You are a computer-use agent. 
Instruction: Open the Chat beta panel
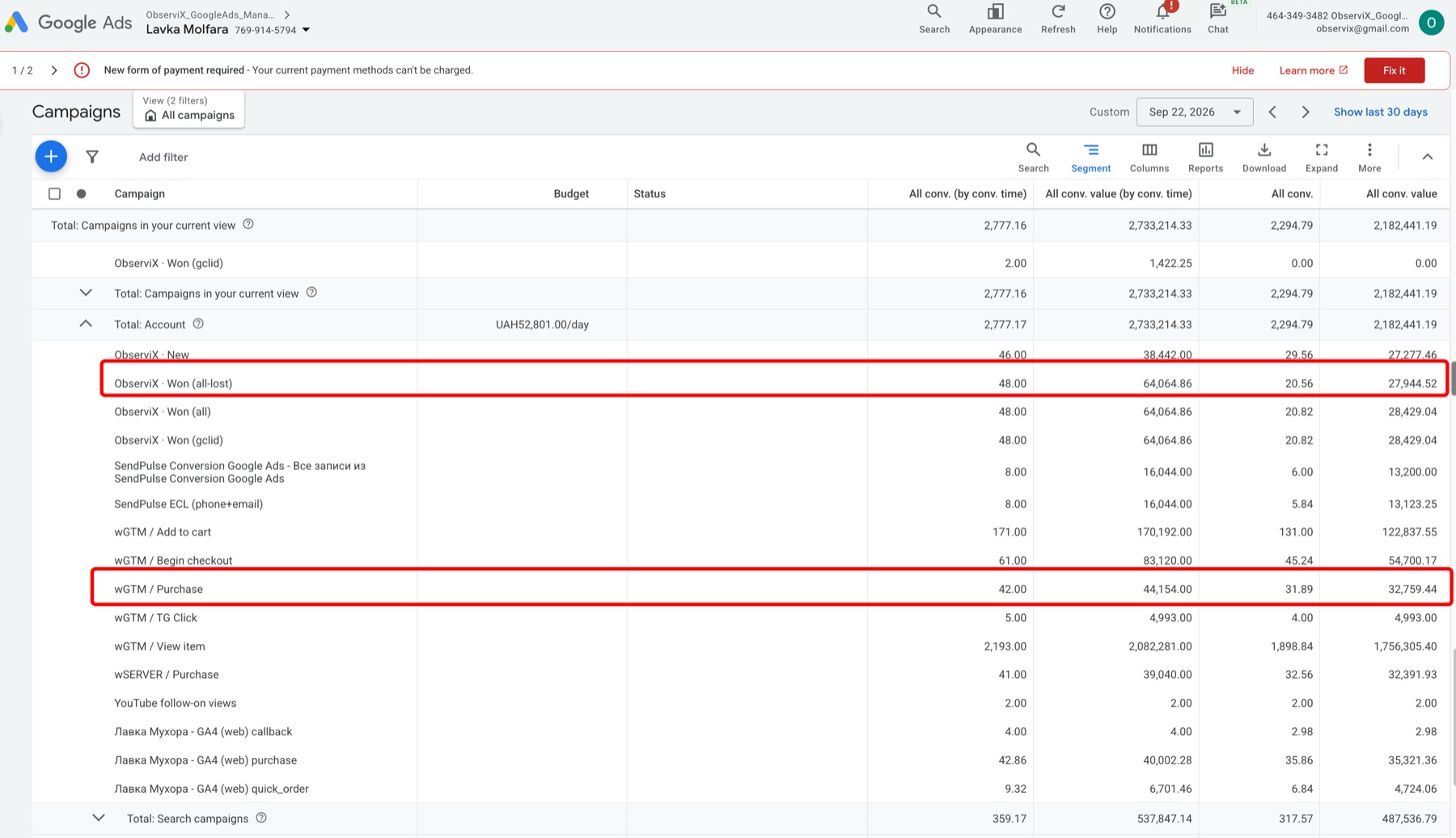(1217, 19)
